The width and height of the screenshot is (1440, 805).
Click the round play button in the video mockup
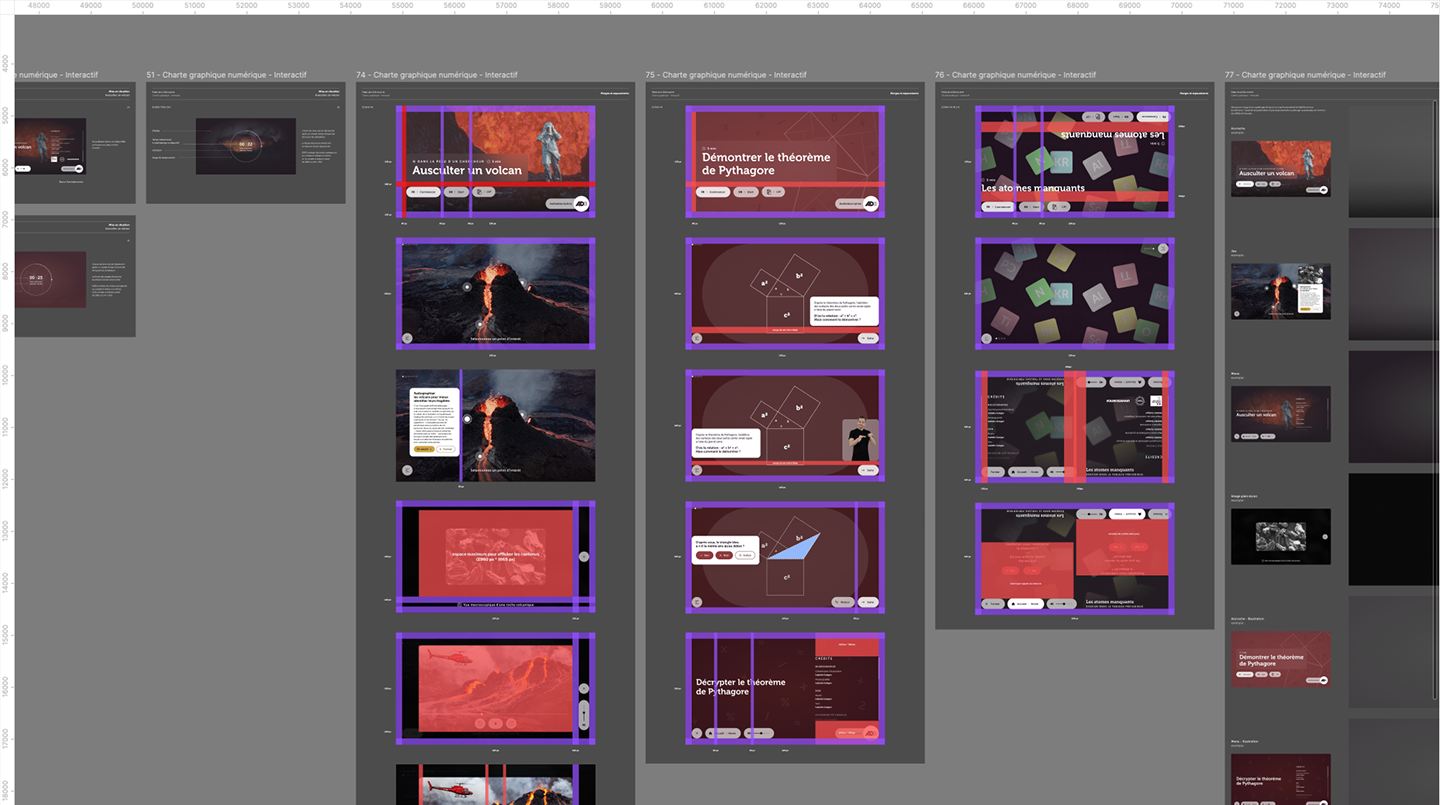[x=493, y=722]
